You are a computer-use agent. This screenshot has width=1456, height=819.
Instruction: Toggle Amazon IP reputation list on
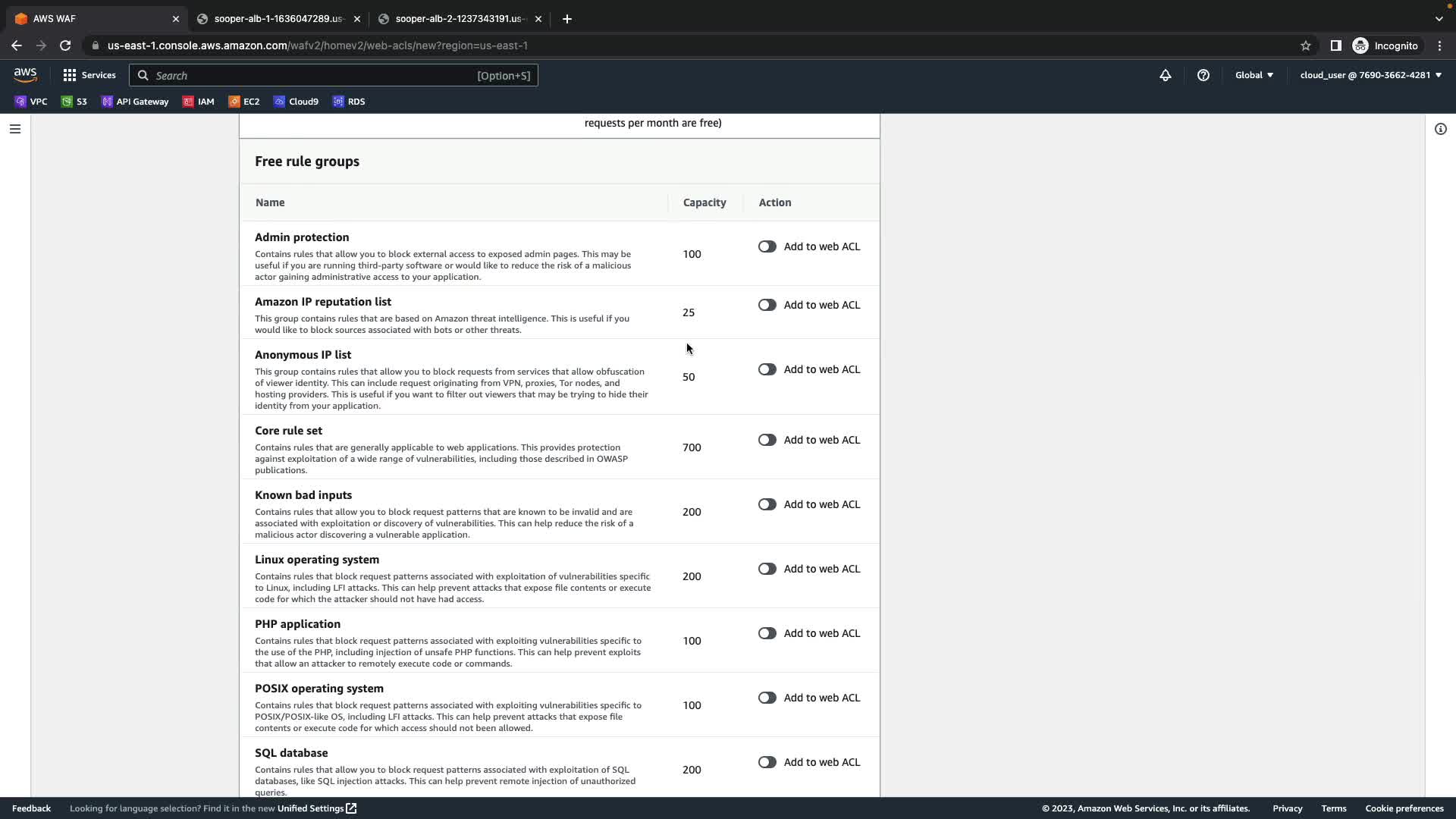(x=767, y=305)
